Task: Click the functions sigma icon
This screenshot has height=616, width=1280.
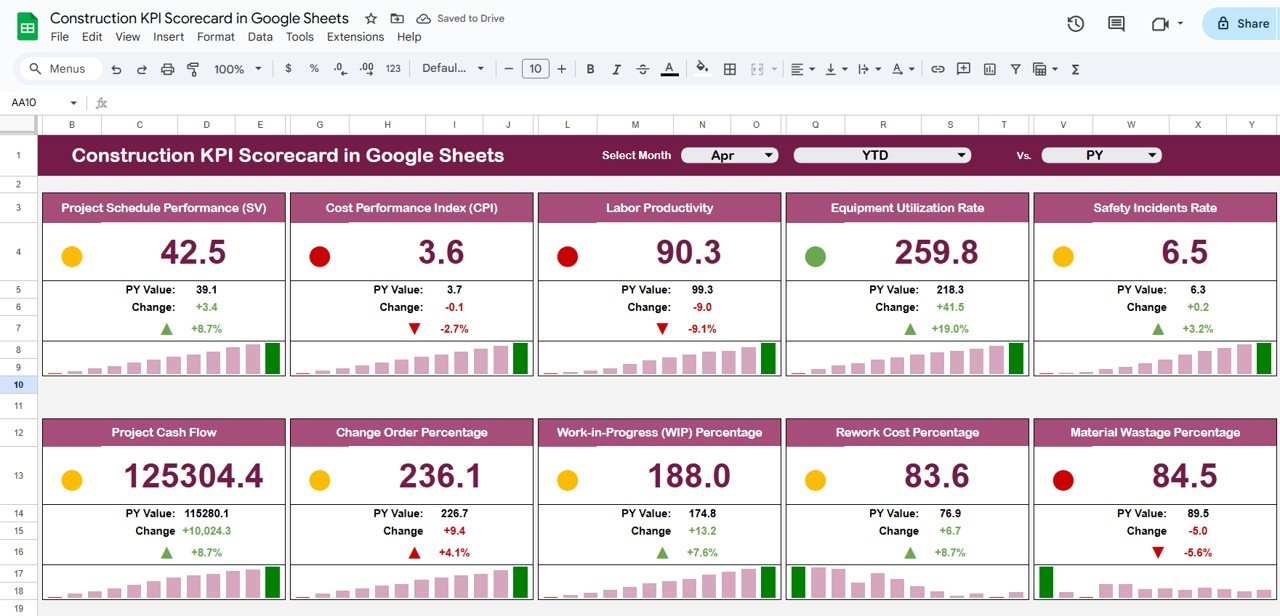Action: click(x=1075, y=69)
